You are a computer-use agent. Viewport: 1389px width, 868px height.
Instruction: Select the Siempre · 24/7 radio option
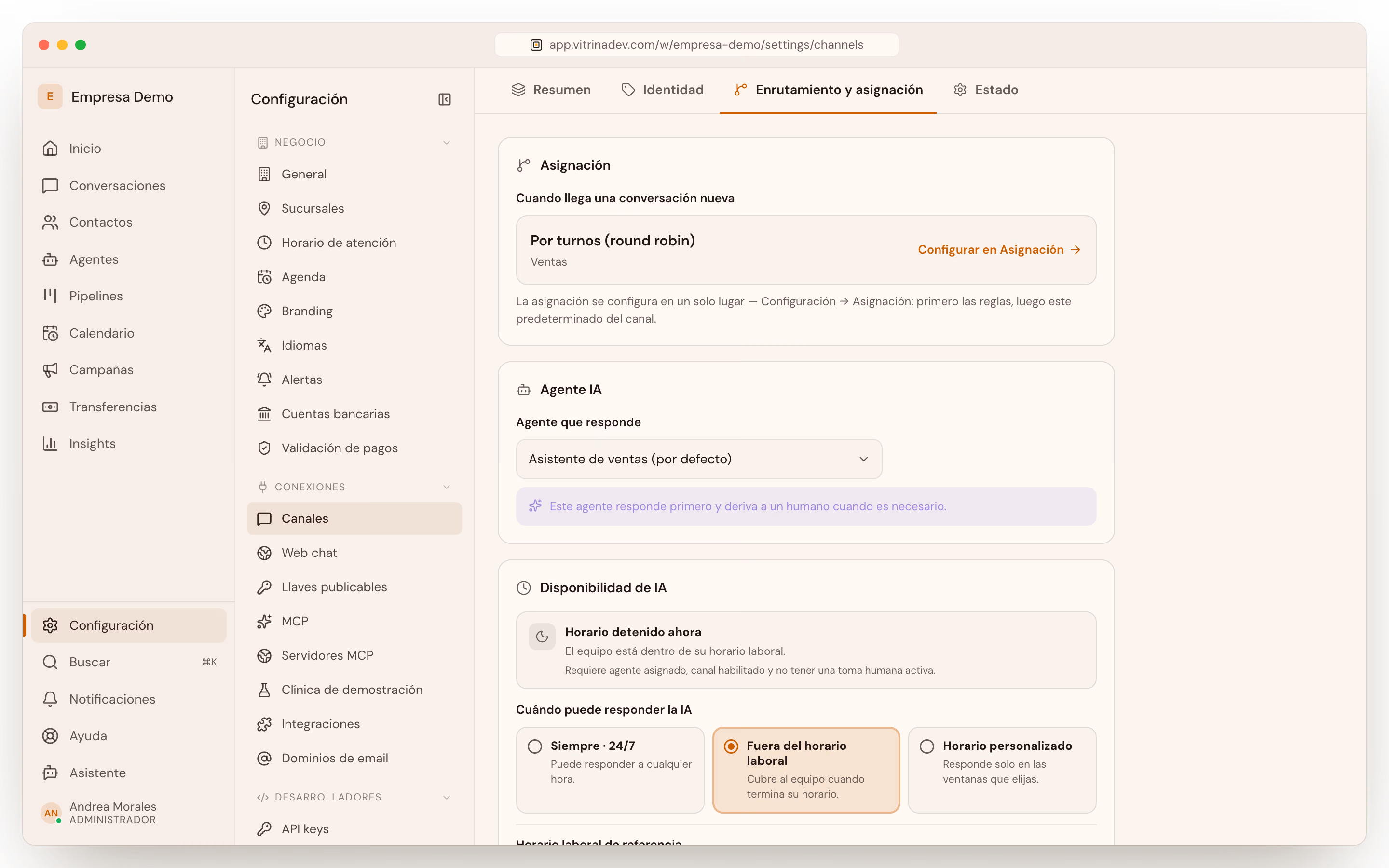pos(534,746)
